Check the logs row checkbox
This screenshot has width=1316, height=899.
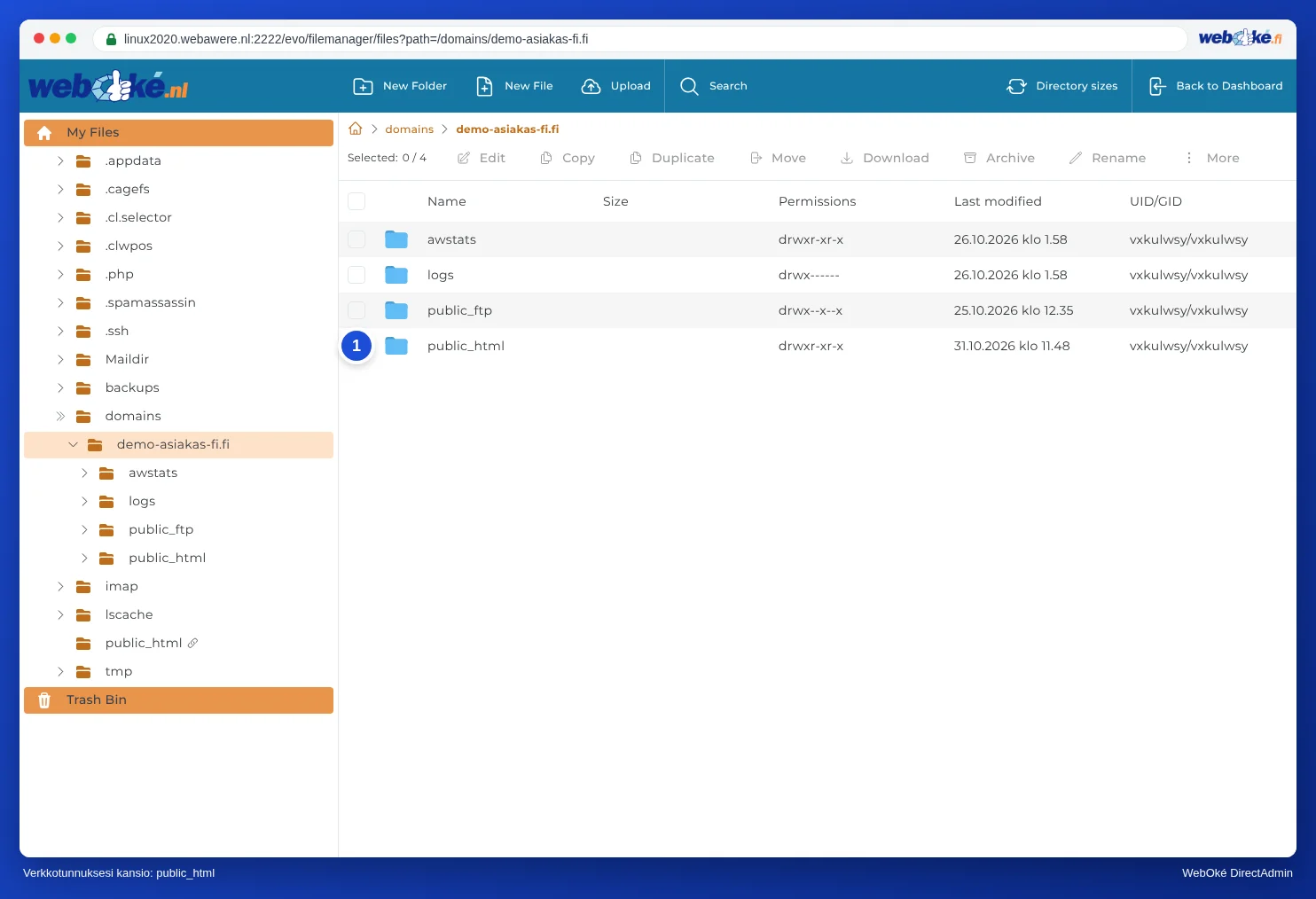[x=356, y=275]
